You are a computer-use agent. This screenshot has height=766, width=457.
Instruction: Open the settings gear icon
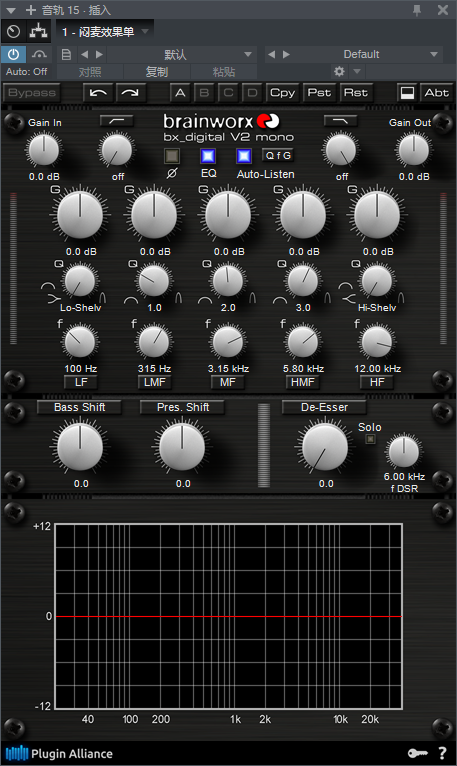339,72
